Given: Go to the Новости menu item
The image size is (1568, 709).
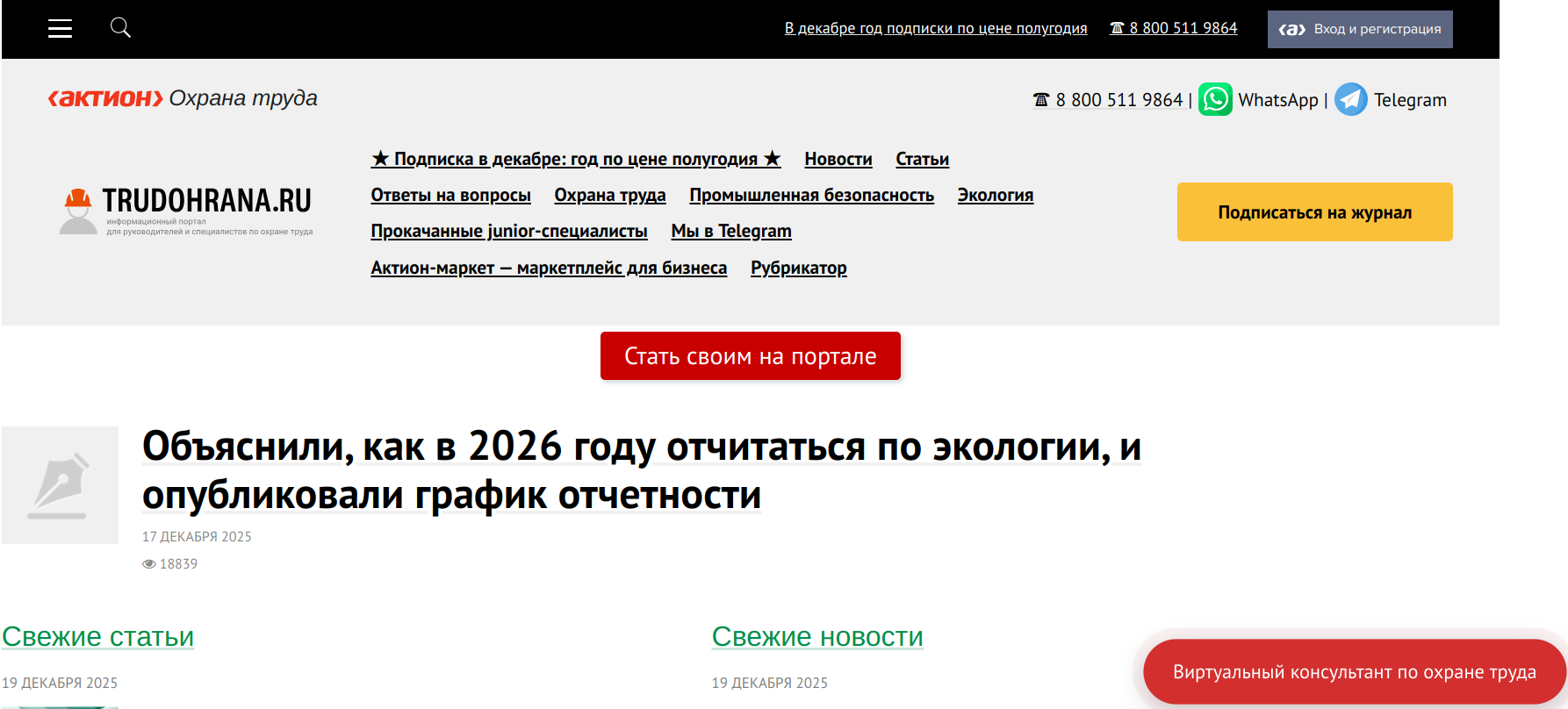Looking at the screenshot, I should (x=838, y=159).
